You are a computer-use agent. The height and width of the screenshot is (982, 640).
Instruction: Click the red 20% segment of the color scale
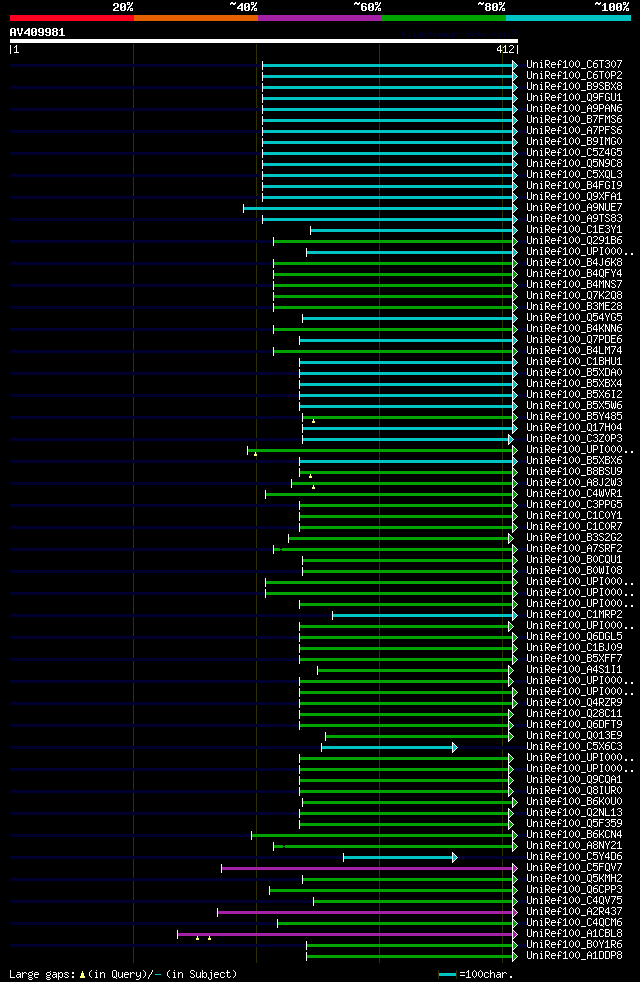click(x=72, y=18)
